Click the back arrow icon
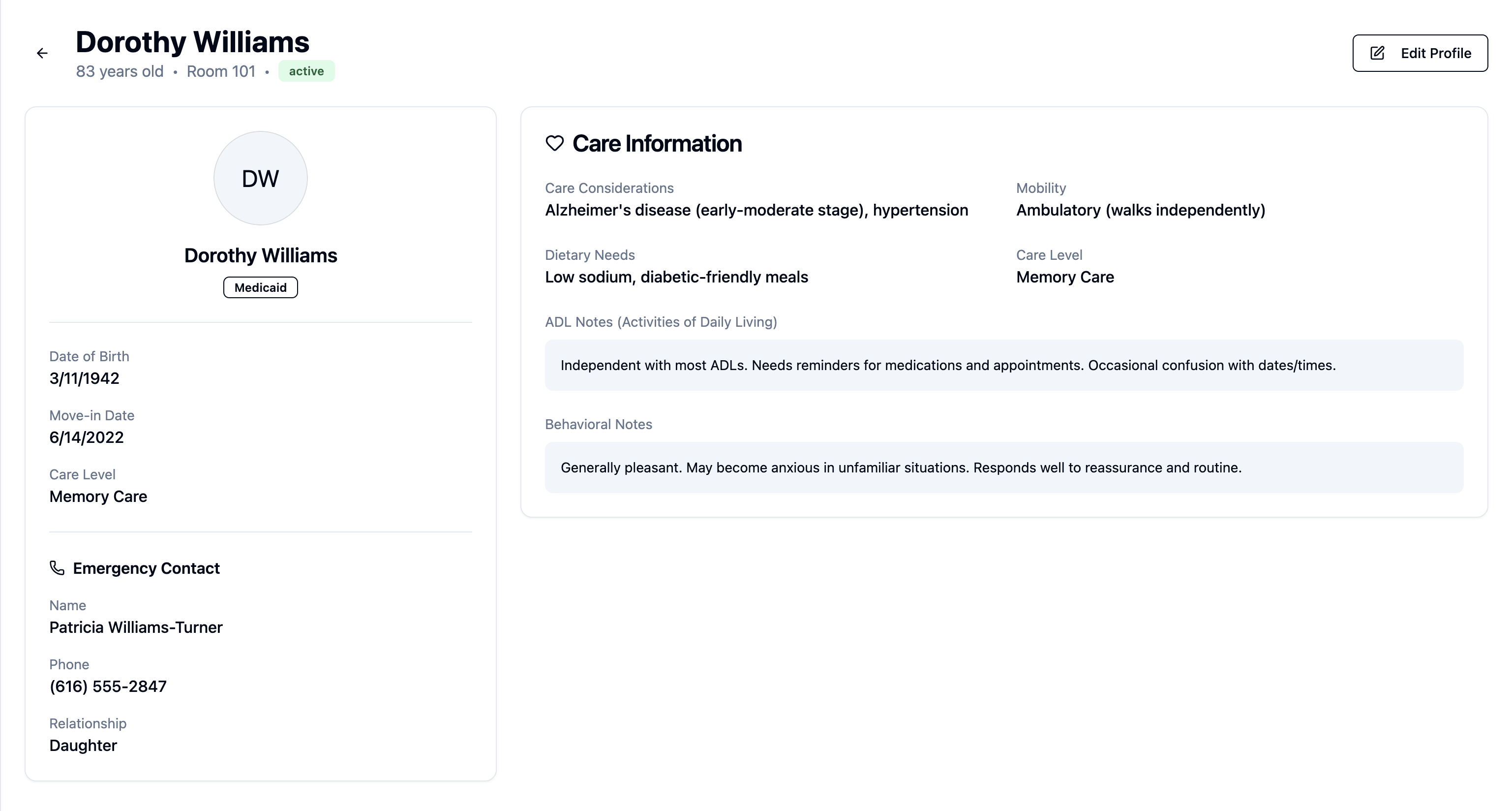Viewport: 1512px width, 811px height. 42,54
